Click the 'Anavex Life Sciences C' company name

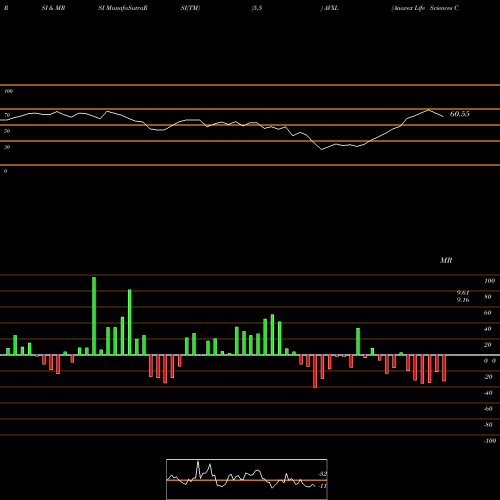tap(425, 8)
